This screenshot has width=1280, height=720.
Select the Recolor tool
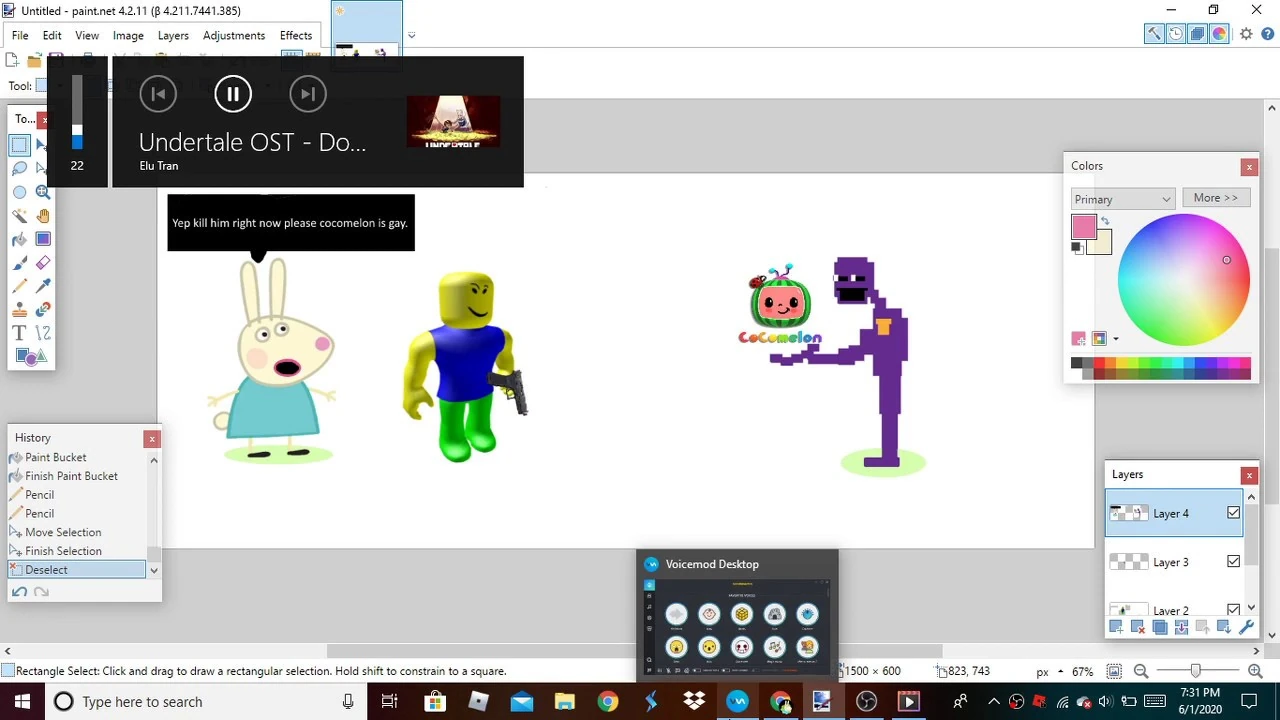pos(43,310)
